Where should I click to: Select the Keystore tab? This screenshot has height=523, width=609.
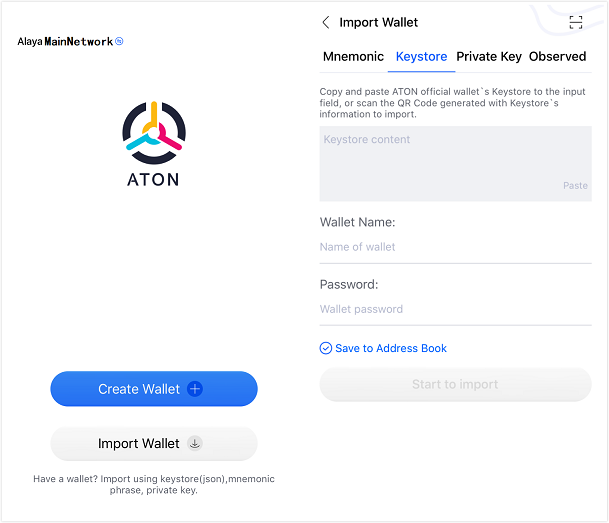421,56
